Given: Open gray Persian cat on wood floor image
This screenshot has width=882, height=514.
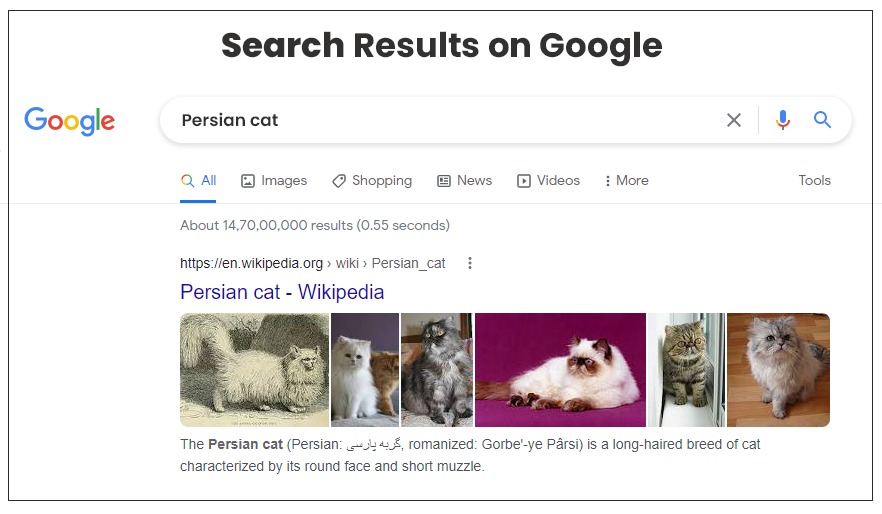Looking at the screenshot, I should [778, 370].
